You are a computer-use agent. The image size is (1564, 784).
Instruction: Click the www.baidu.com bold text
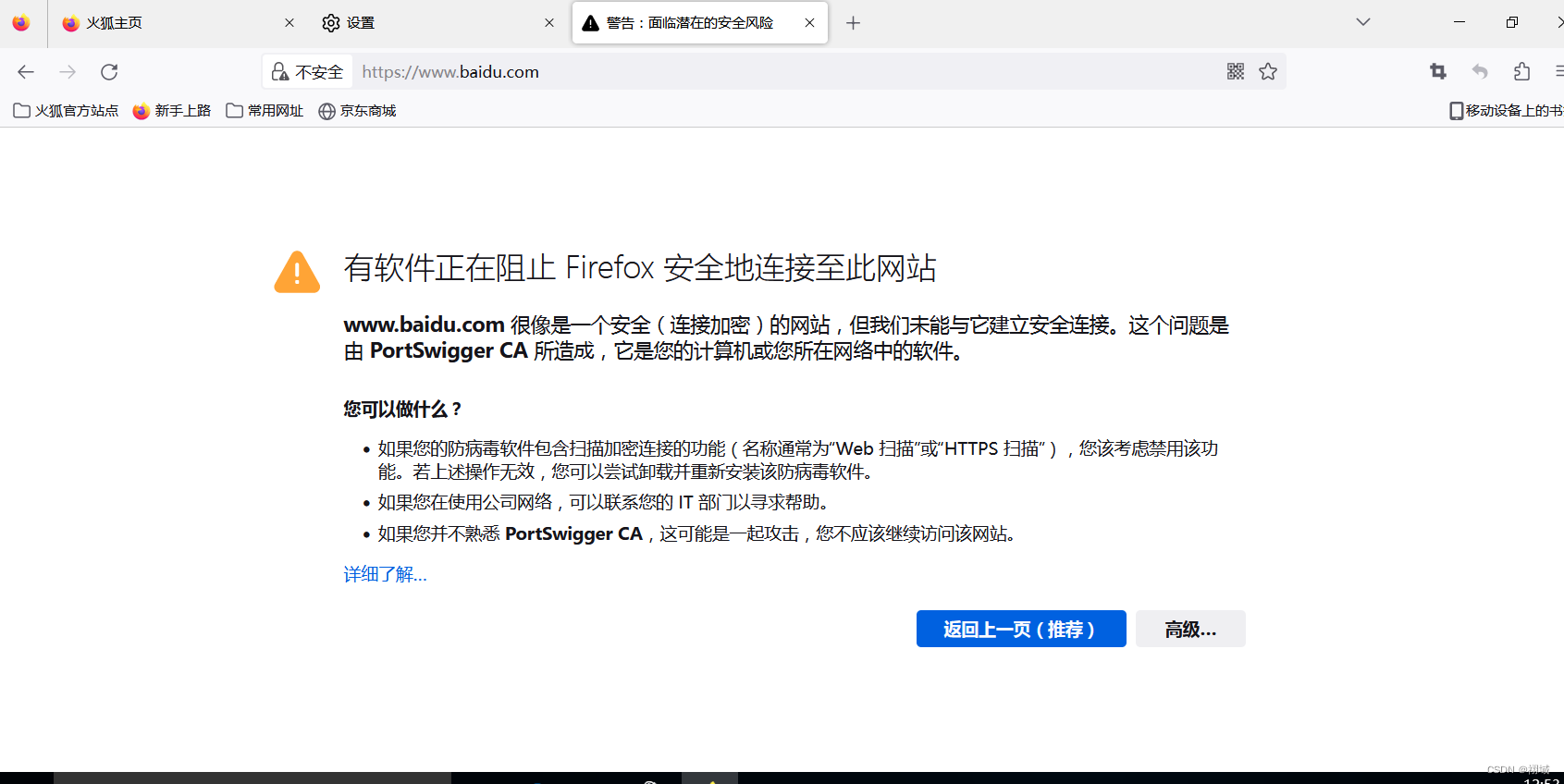coord(424,325)
